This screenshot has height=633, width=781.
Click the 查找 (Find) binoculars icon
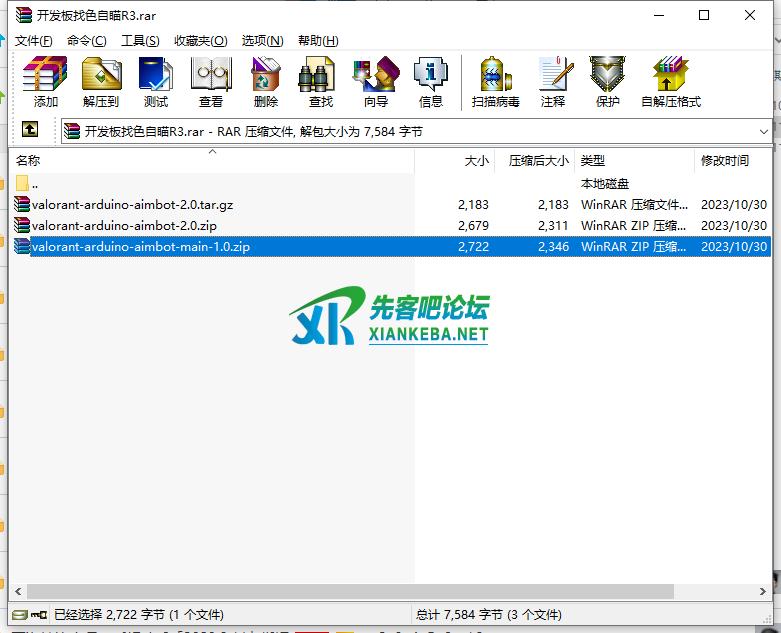(x=317, y=75)
